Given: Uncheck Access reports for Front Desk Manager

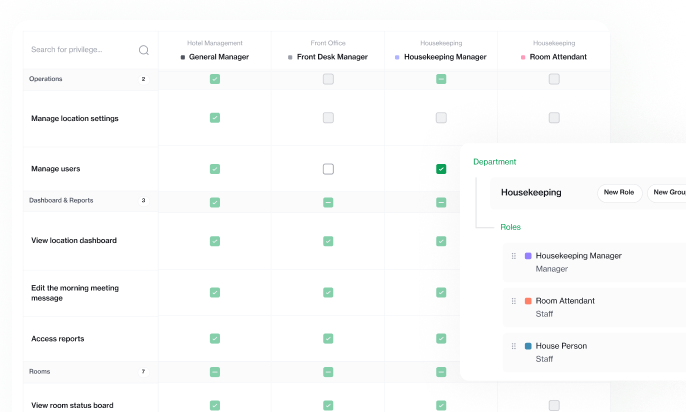Looking at the screenshot, I should pyautogui.click(x=328, y=339).
